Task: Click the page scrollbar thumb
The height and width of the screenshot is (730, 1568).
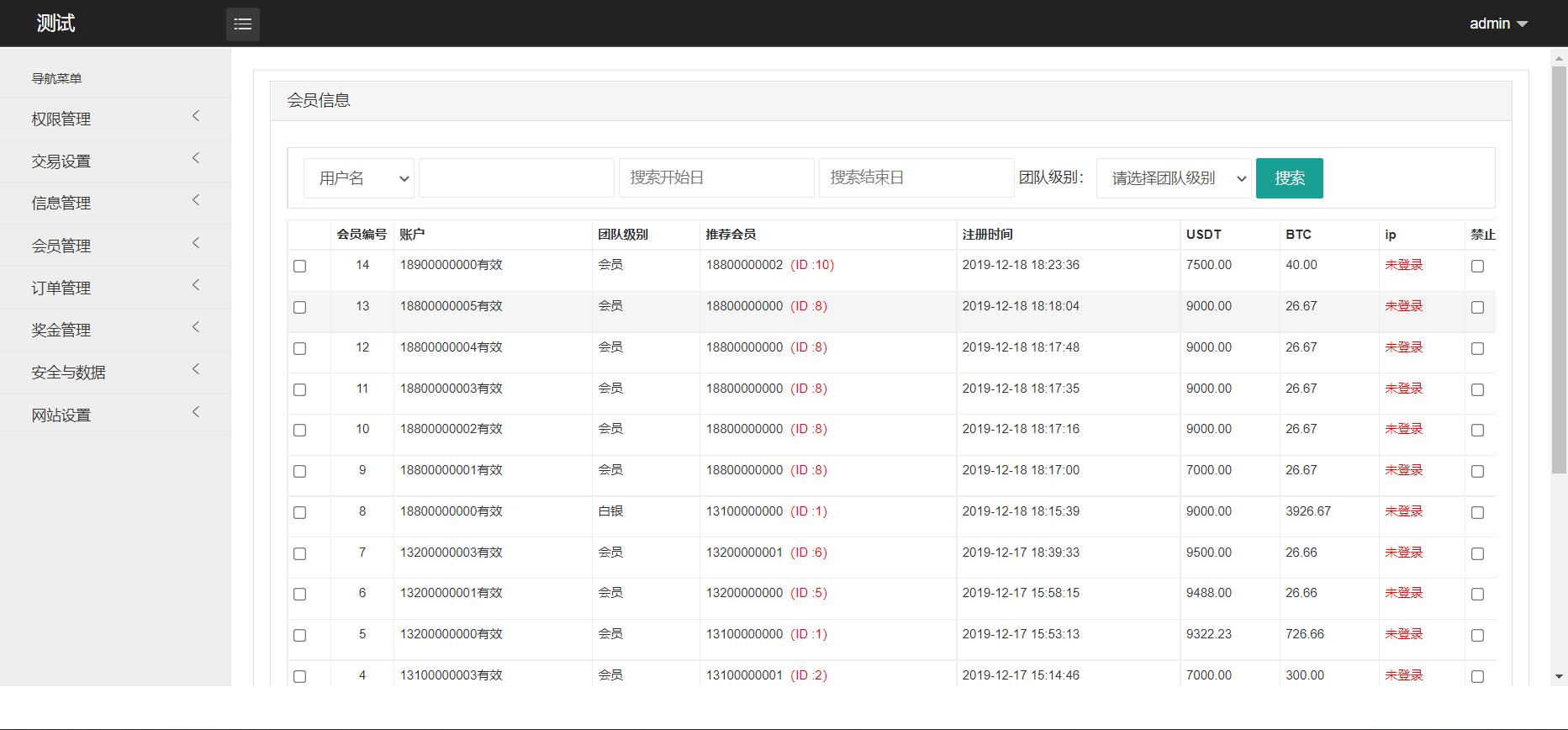Action: (1560, 269)
